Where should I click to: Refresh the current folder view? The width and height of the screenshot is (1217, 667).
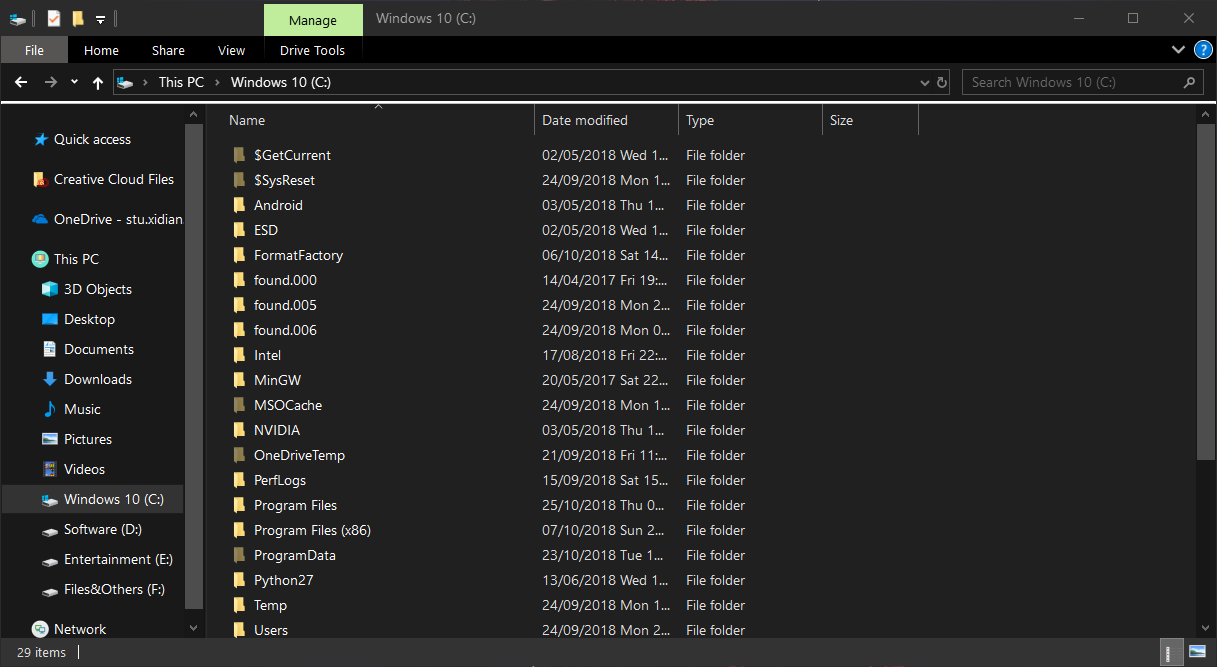coord(941,82)
